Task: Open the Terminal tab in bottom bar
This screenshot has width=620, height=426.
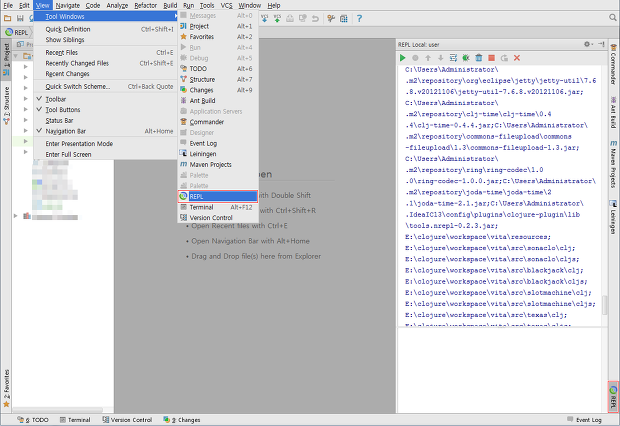Action: [75, 420]
